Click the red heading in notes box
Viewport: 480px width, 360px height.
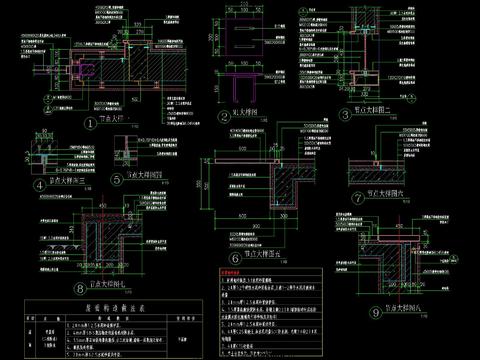point(233,272)
